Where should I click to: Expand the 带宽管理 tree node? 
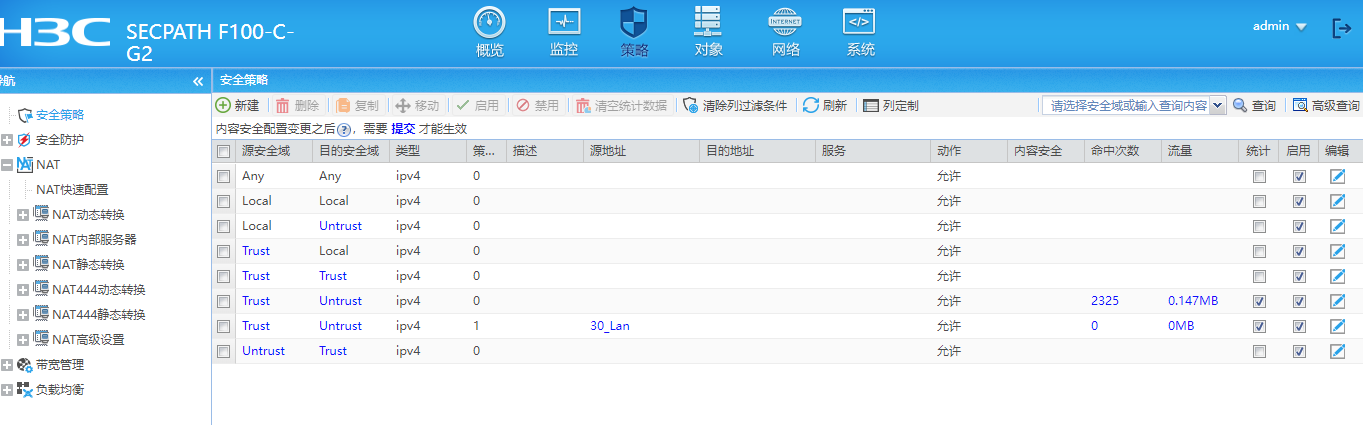pyautogui.click(x=7, y=365)
